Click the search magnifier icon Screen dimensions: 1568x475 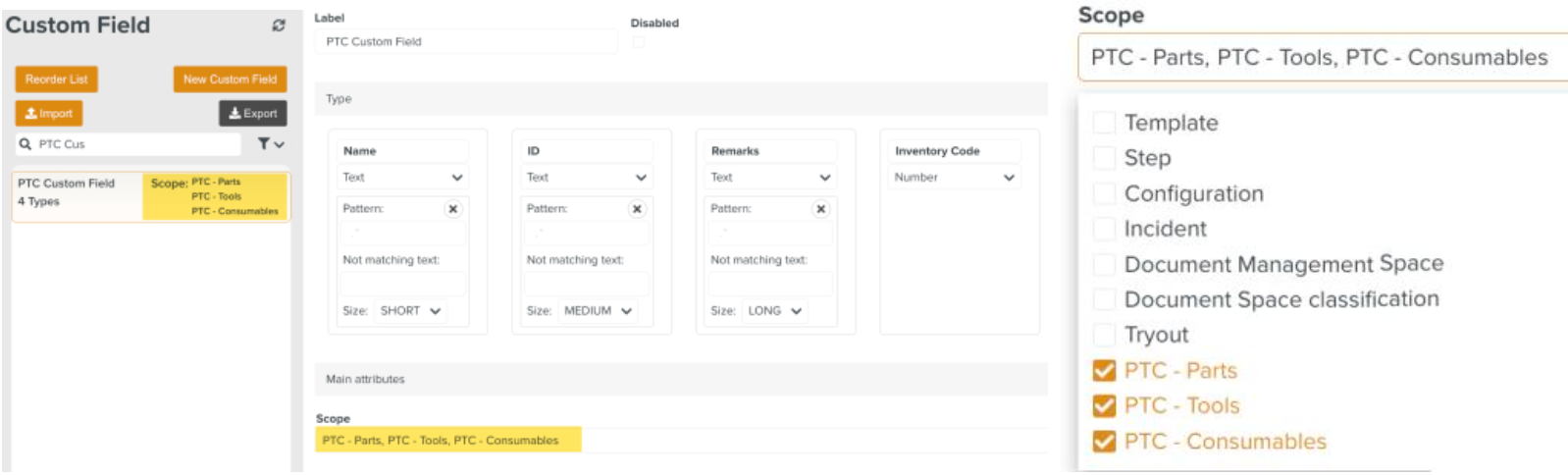(x=26, y=144)
